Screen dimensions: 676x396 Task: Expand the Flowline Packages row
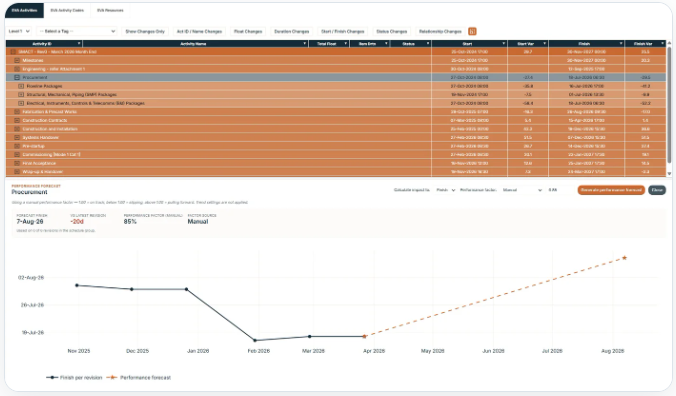[21, 86]
